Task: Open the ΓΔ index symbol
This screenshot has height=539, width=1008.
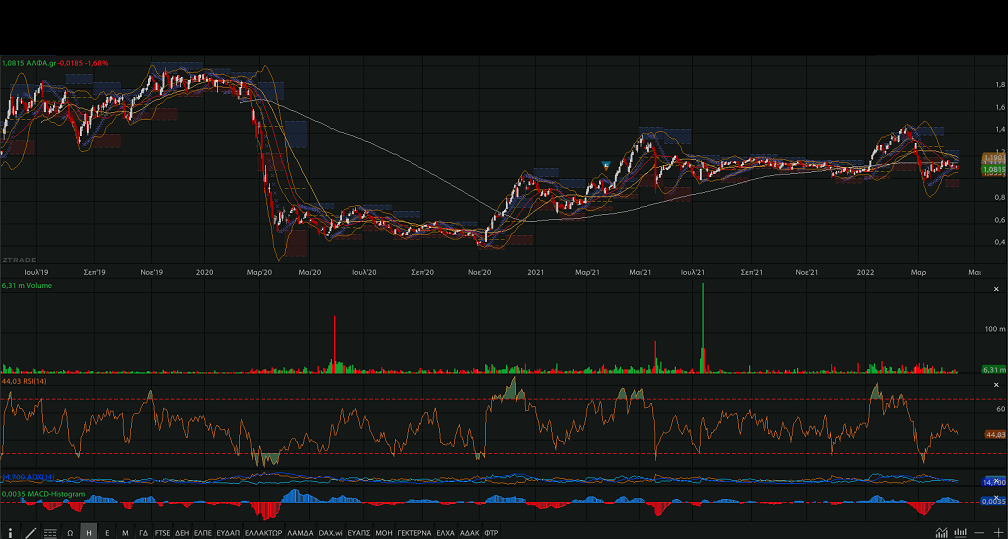Action: [144, 533]
